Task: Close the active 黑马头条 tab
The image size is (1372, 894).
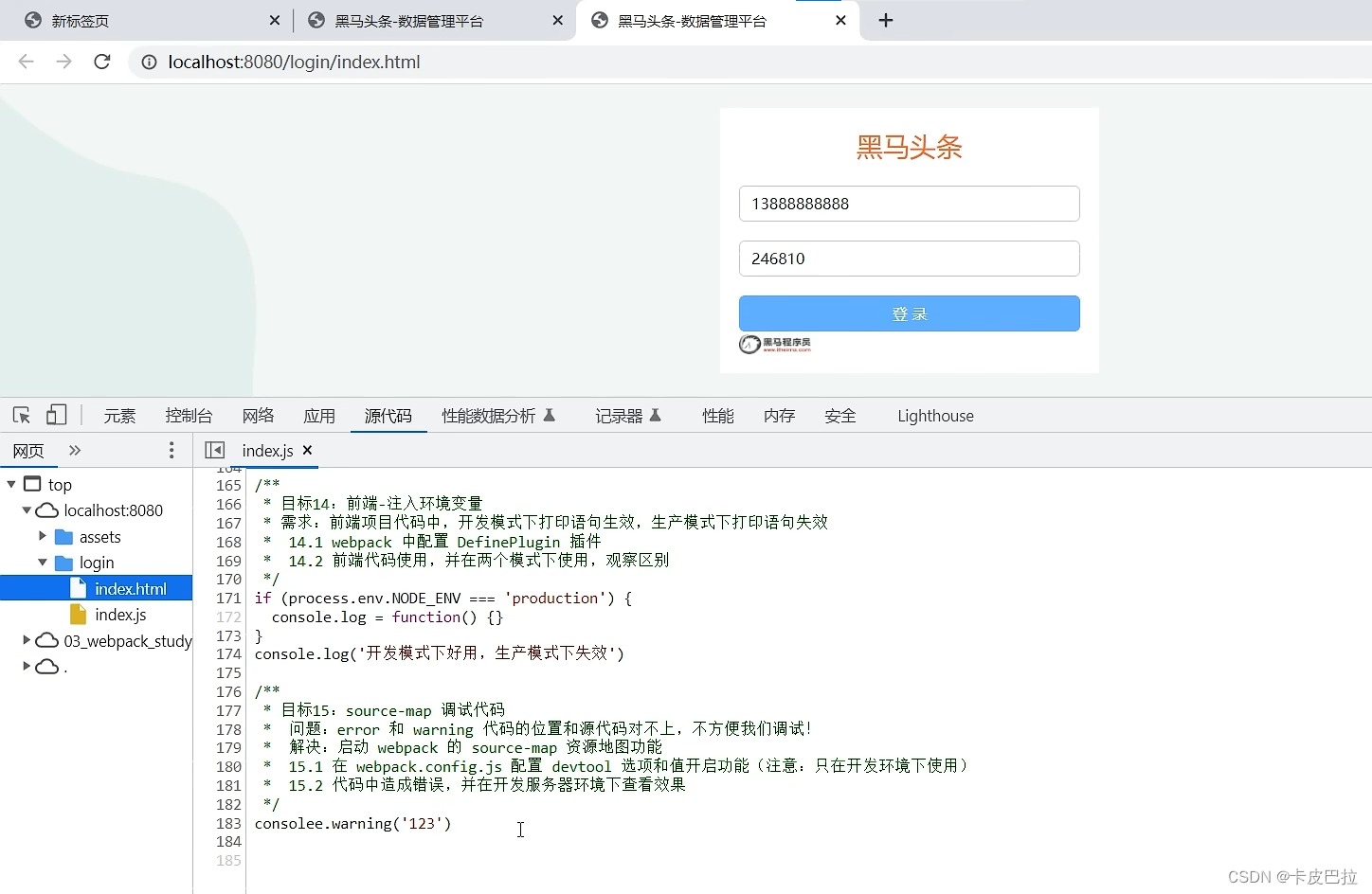Action: 840,20
